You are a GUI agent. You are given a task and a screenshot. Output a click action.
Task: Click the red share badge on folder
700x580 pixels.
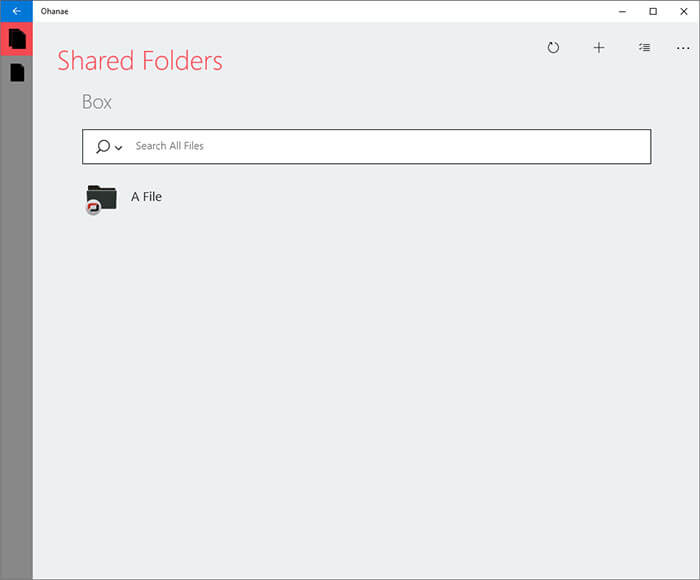coord(93,207)
